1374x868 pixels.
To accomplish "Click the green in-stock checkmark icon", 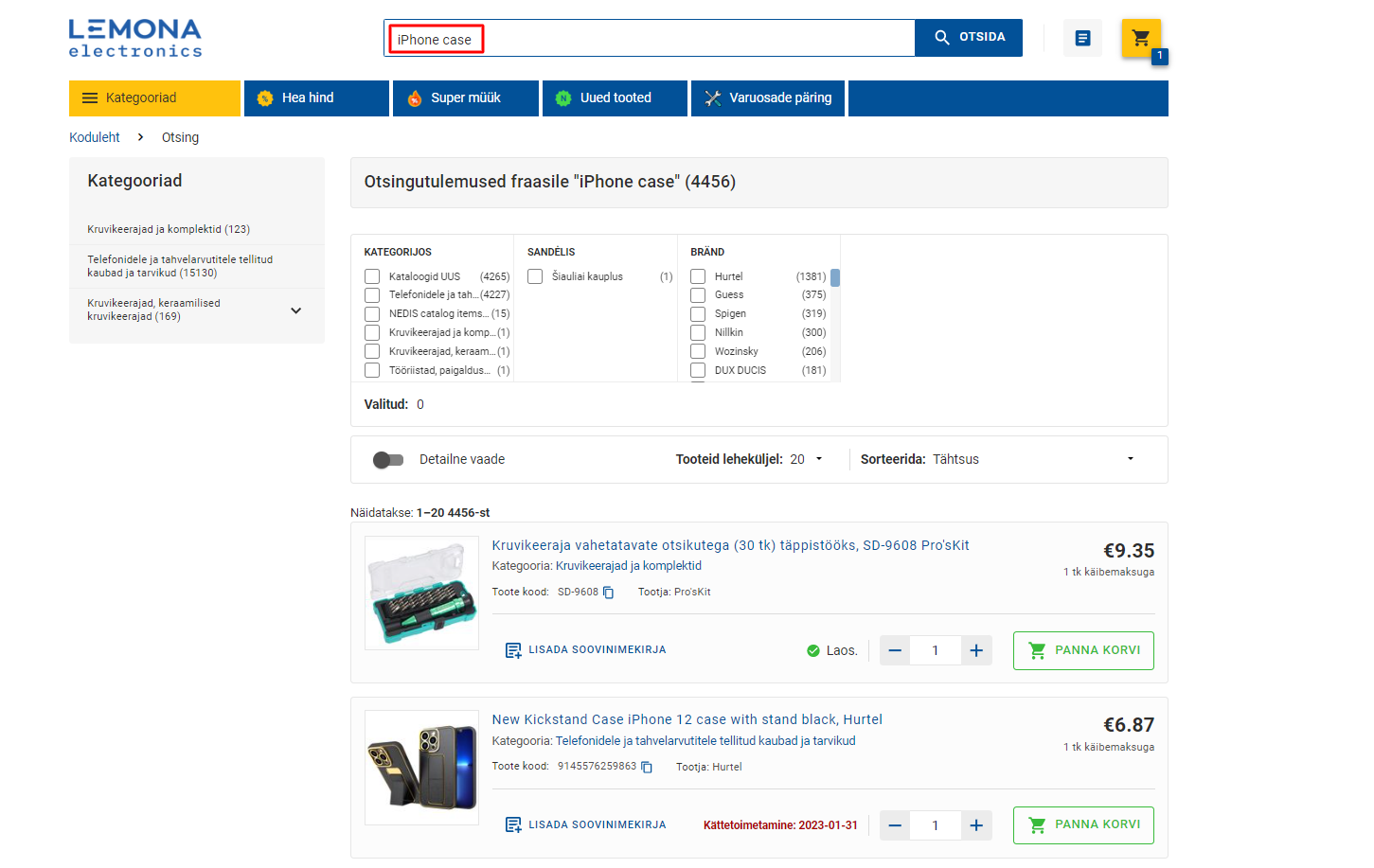I will [x=812, y=650].
